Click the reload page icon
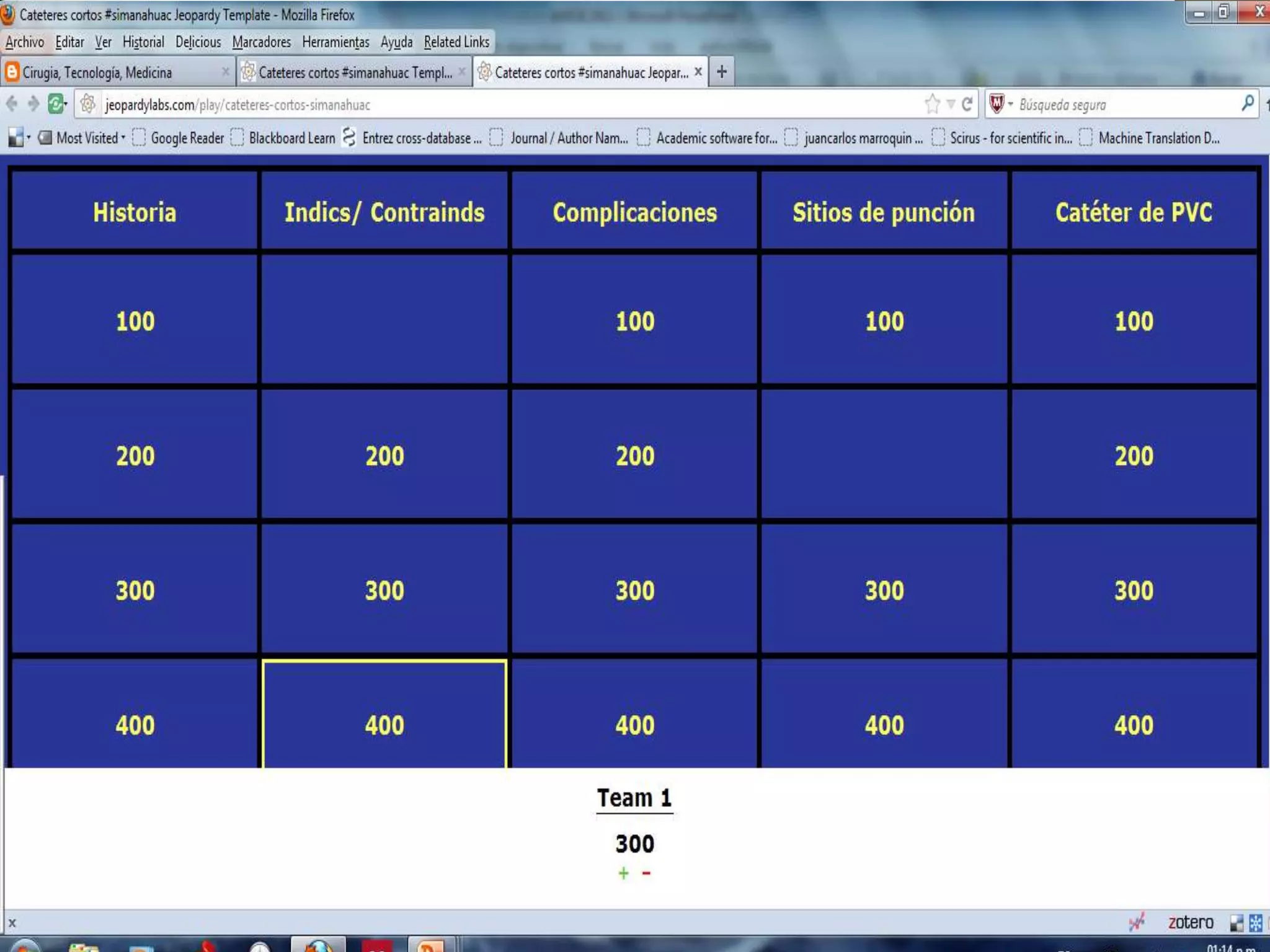The height and width of the screenshot is (952, 1270). [967, 104]
